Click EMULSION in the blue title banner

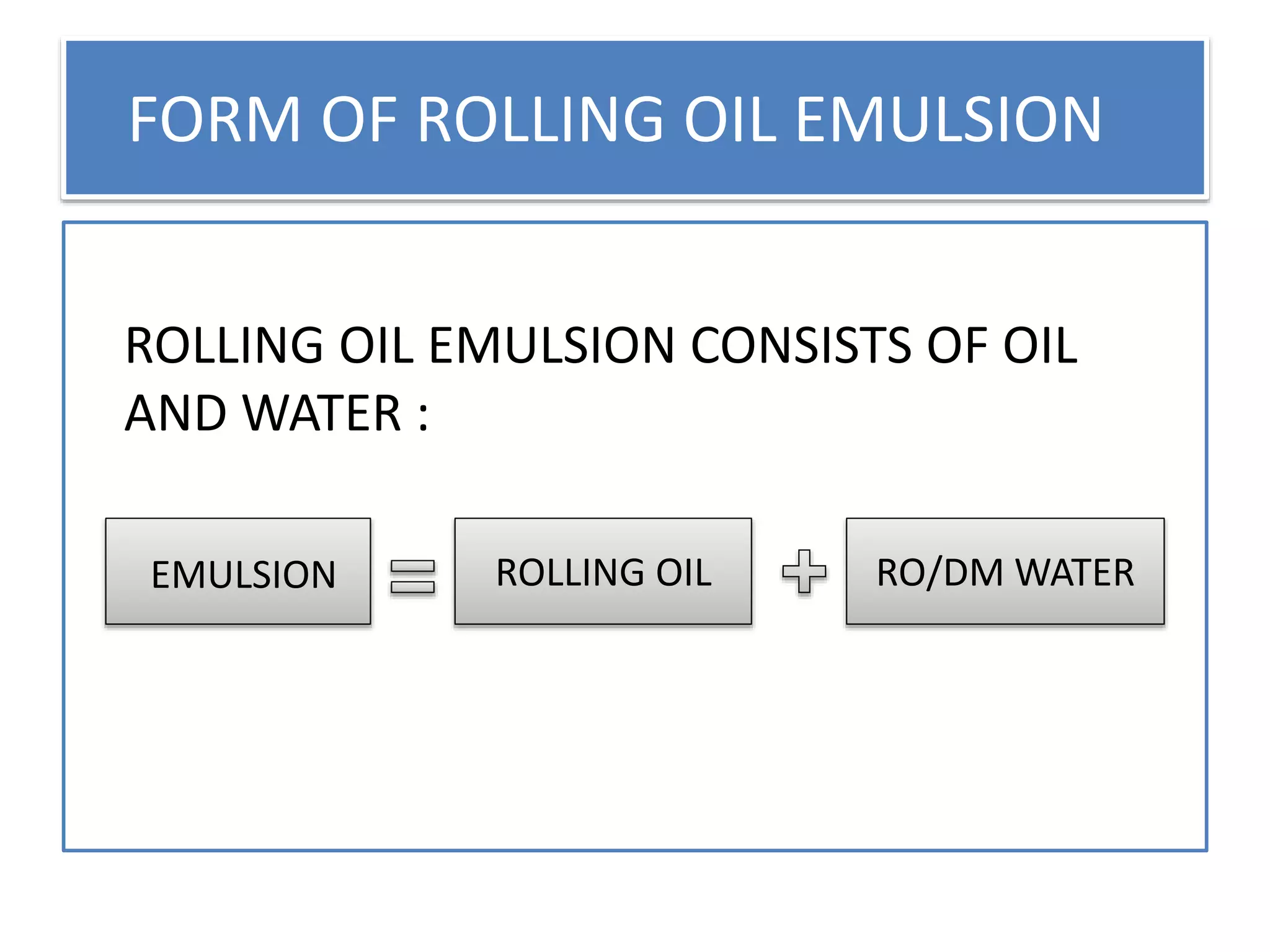point(948,120)
